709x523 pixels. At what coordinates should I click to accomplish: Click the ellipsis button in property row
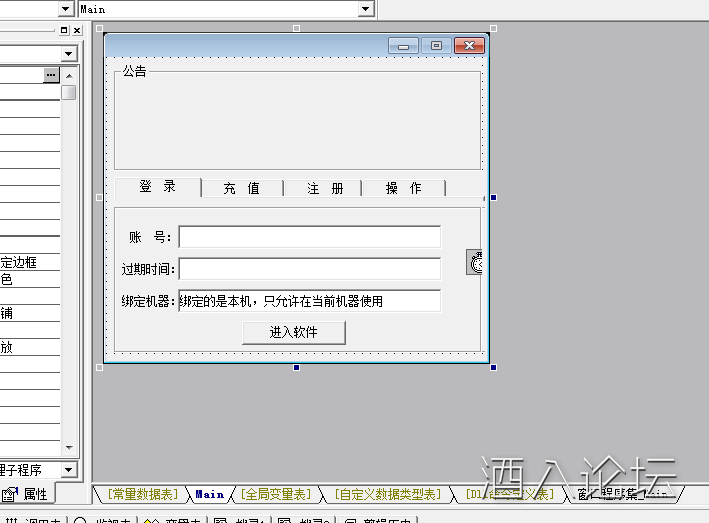tap(51, 75)
